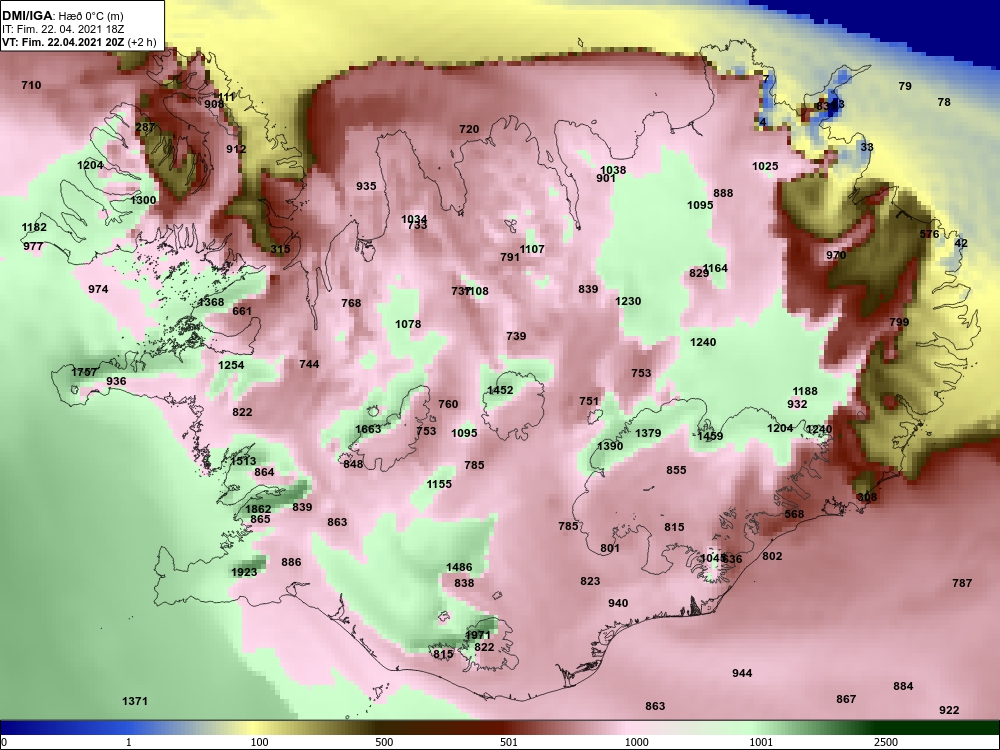
Task: Click the map value '1038'
Action: tap(614, 170)
